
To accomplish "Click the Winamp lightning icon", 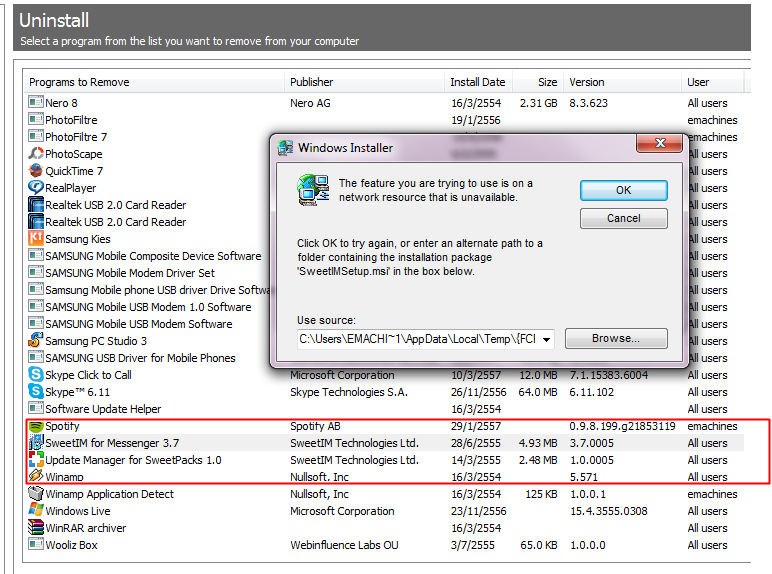I will point(35,476).
